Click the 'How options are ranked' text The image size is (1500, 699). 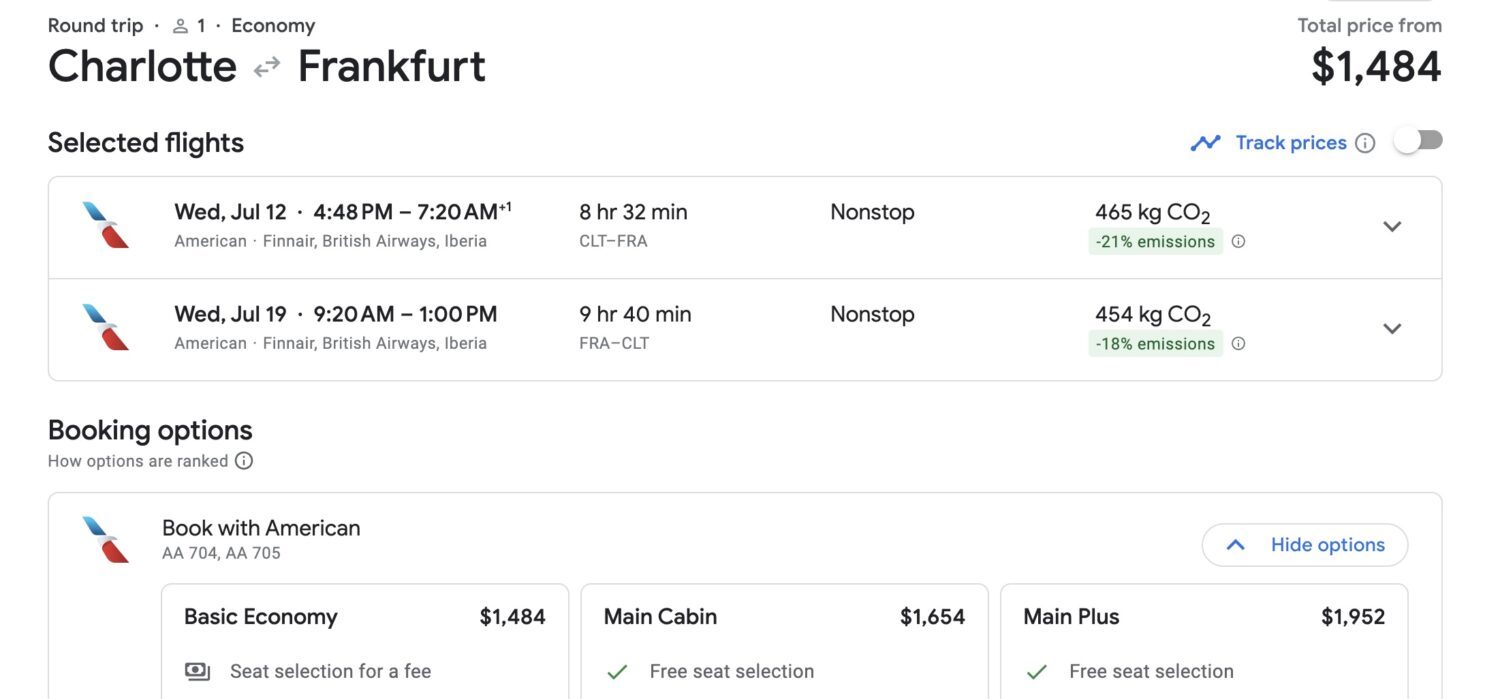point(138,461)
